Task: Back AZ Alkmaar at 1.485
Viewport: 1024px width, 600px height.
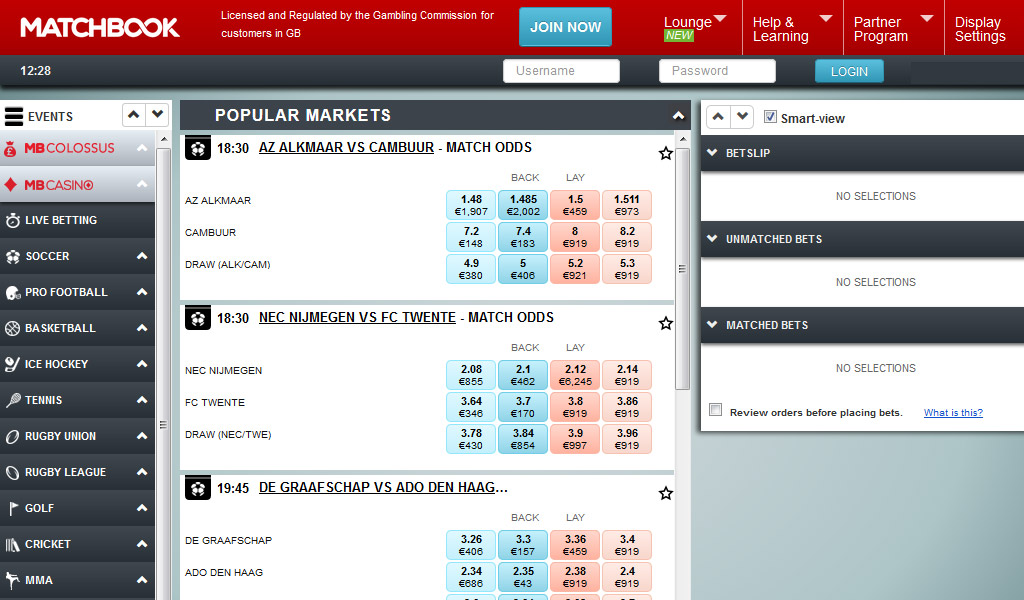Action: click(523, 205)
